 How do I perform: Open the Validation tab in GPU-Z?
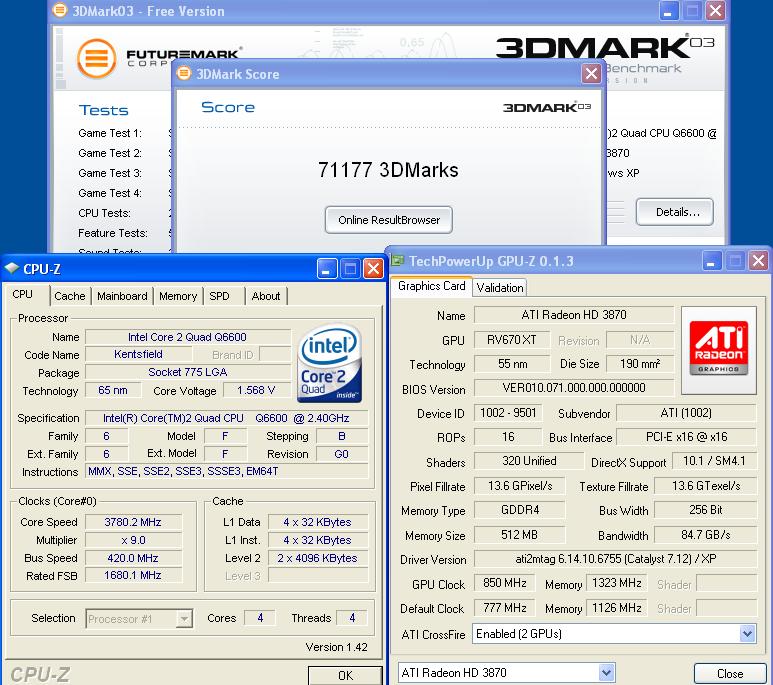pyautogui.click(x=500, y=288)
